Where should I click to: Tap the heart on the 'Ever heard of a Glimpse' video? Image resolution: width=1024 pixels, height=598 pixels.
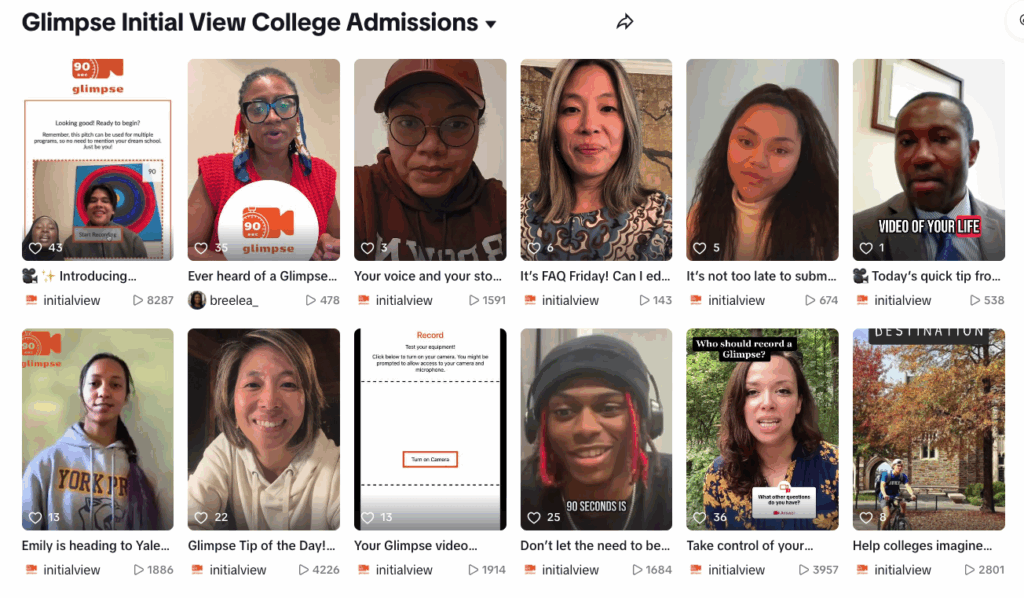(x=202, y=248)
